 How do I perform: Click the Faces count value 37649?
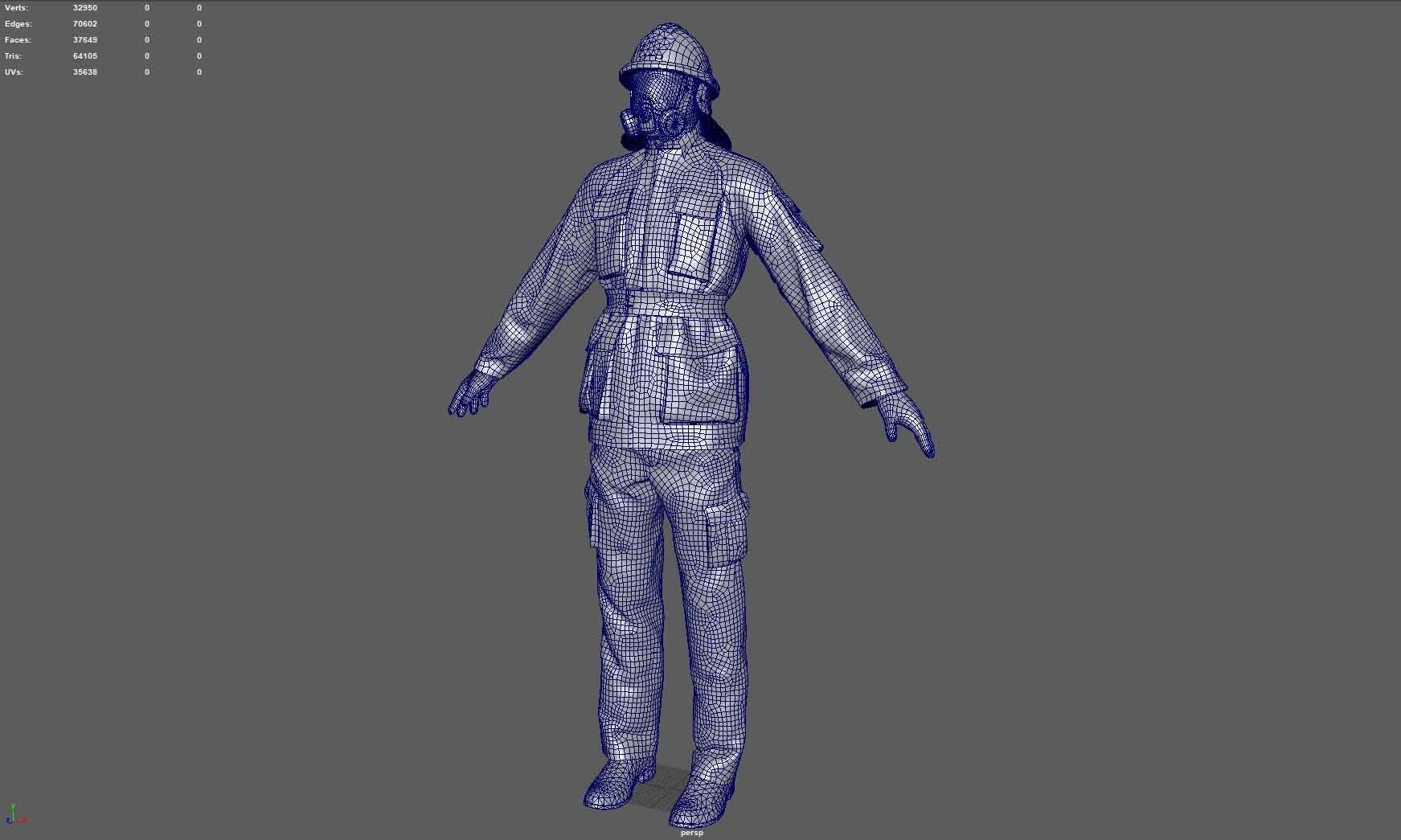(85, 39)
